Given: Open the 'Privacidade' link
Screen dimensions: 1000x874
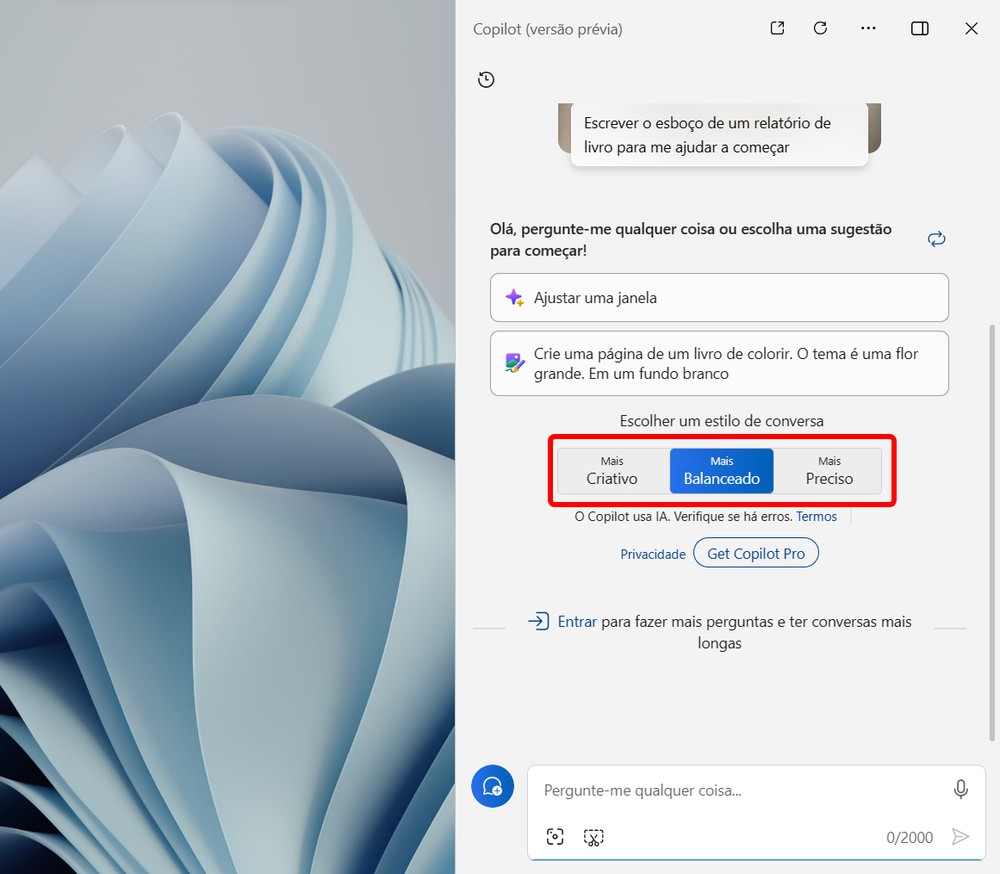Looking at the screenshot, I should point(653,553).
